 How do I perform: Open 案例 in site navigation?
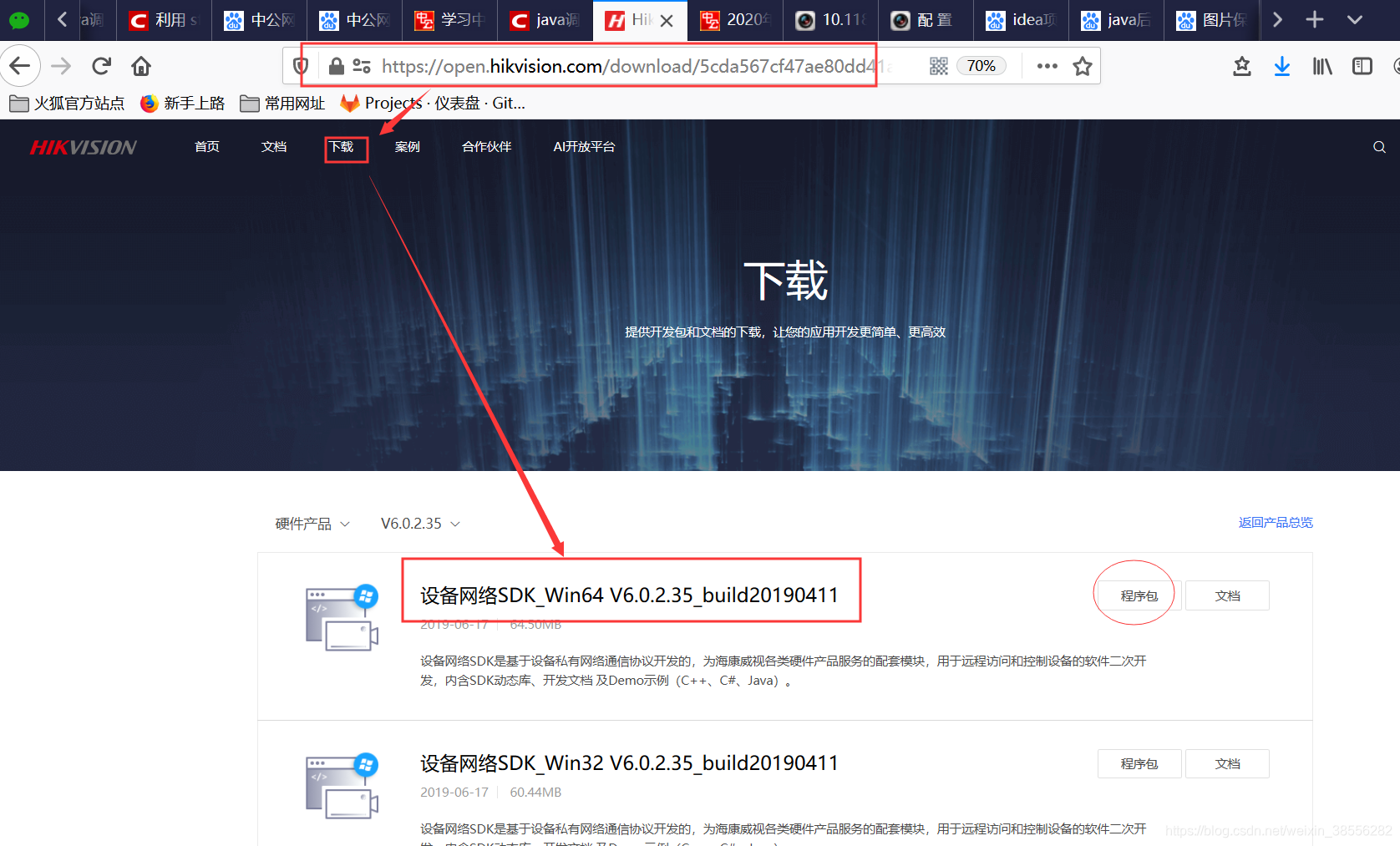click(408, 147)
